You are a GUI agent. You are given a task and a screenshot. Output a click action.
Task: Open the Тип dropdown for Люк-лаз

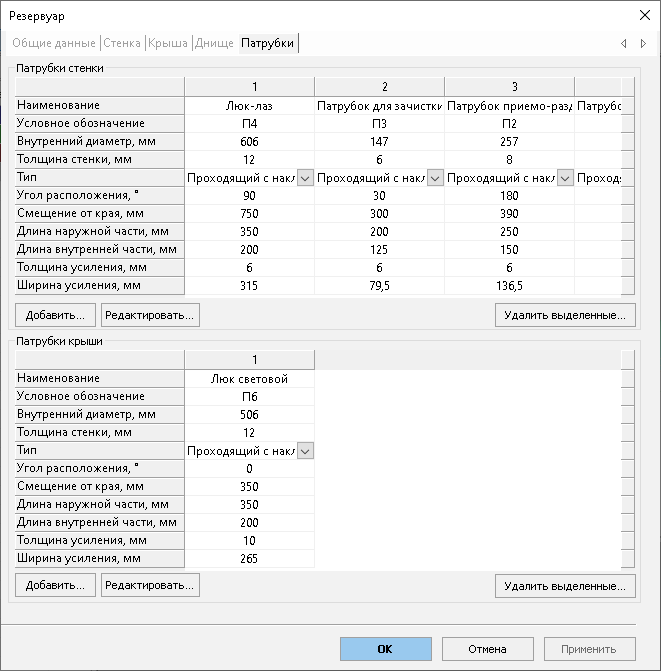click(x=305, y=178)
